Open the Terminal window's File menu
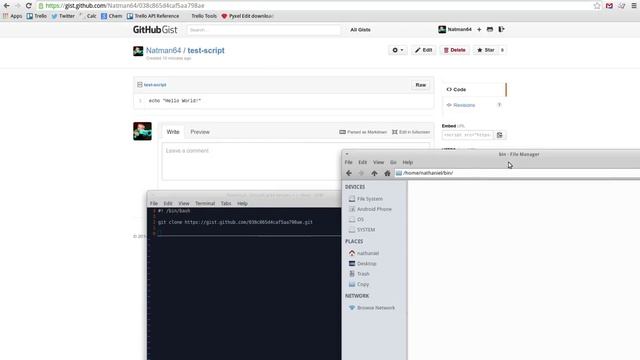 coord(154,203)
